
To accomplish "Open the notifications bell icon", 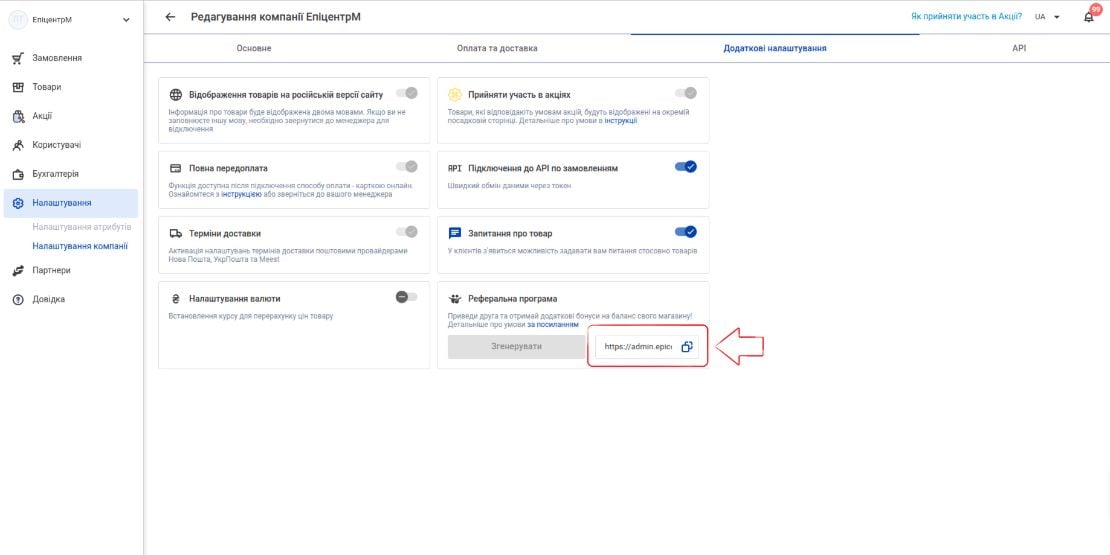I will pyautogui.click(x=1089, y=17).
